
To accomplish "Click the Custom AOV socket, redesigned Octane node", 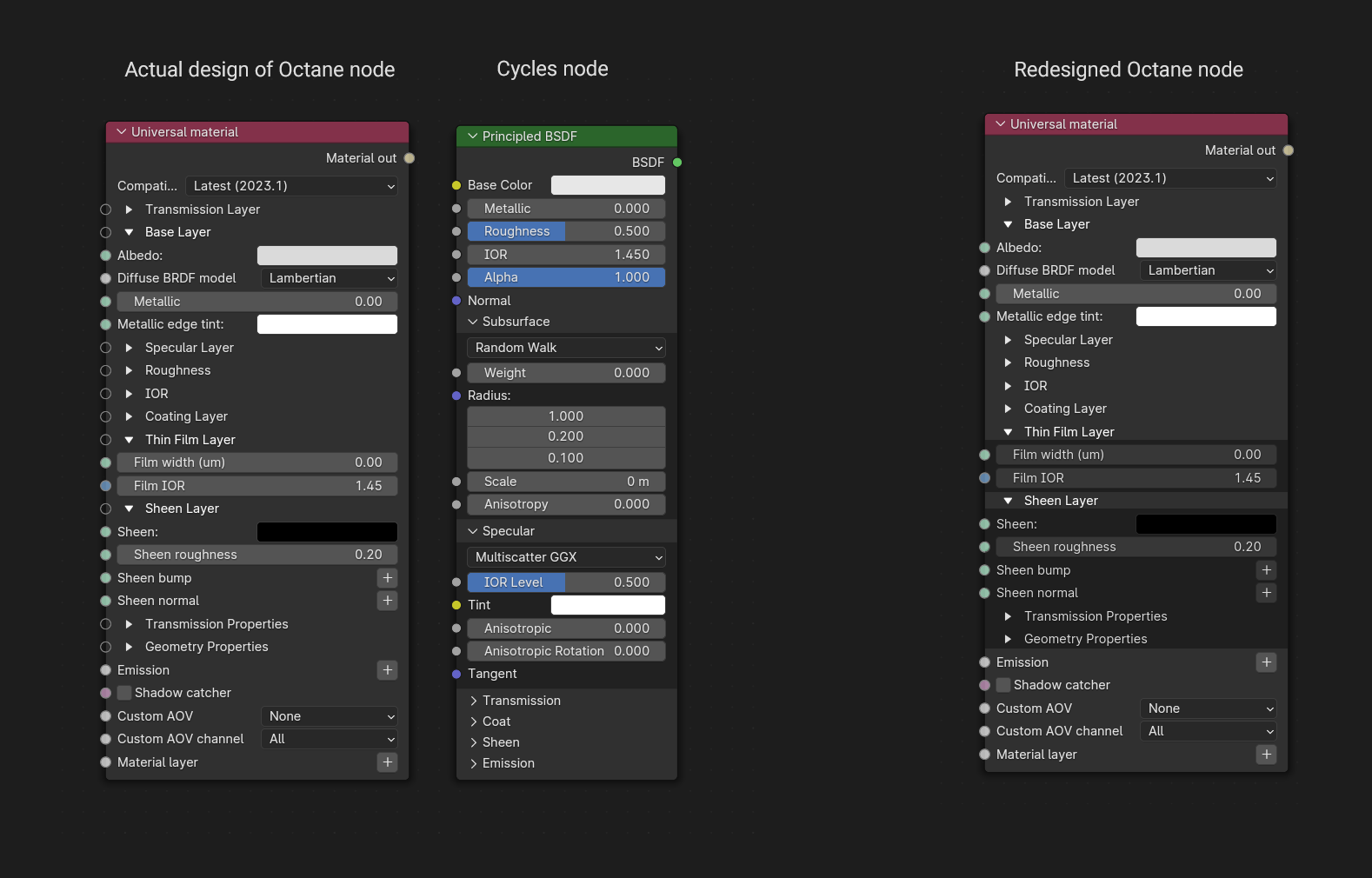I will (985, 708).
